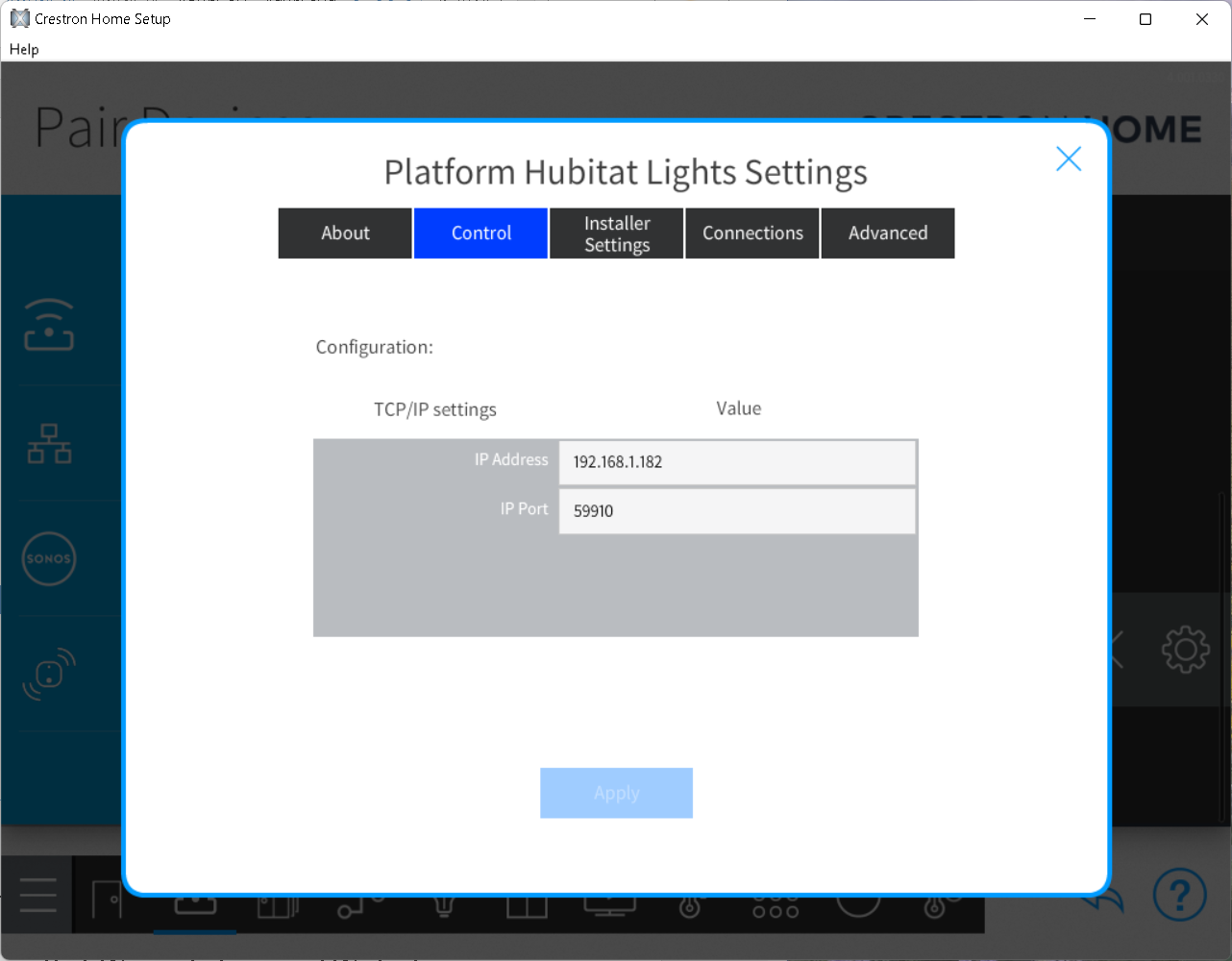Screen dimensions: 1232x961
Task: Select the wireless gateway icon in sidebar
Action: click(x=49, y=326)
